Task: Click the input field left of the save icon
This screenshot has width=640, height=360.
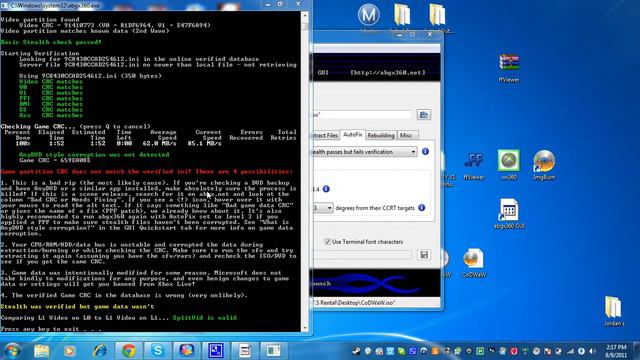Action: pos(362,255)
